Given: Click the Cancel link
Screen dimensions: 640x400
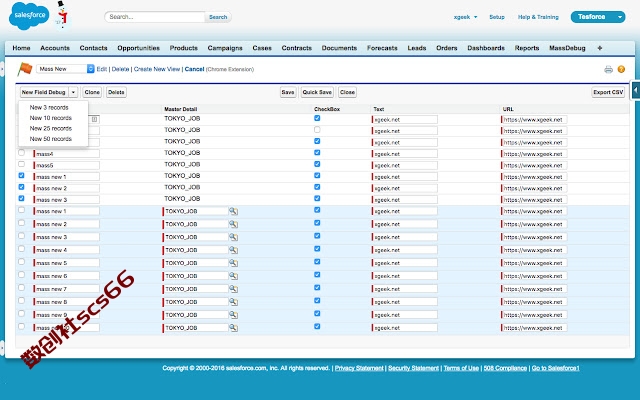Looking at the screenshot, I should (x=194, y=69).
